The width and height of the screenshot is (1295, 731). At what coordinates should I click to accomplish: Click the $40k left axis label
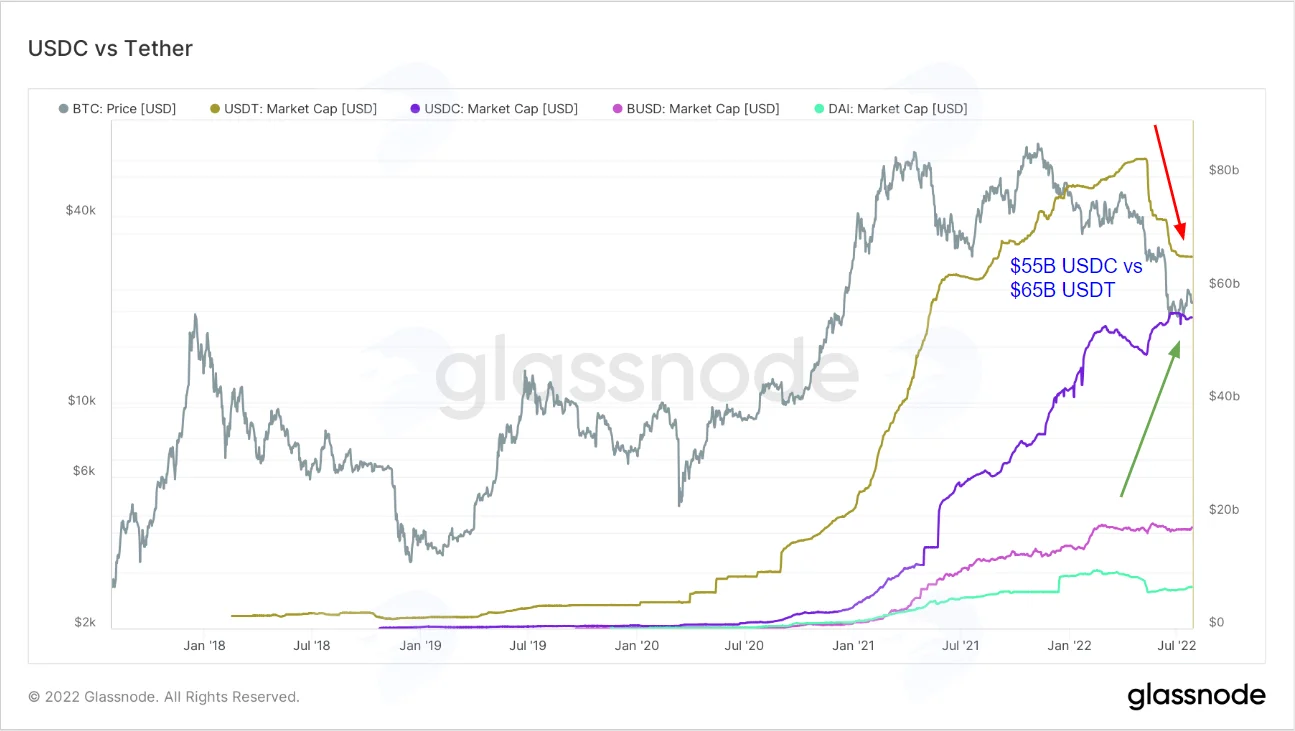pos(81,211)
